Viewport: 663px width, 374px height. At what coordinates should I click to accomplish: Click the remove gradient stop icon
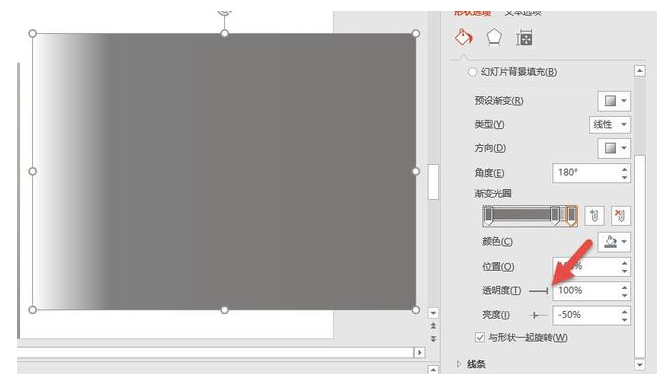[620, 216]
